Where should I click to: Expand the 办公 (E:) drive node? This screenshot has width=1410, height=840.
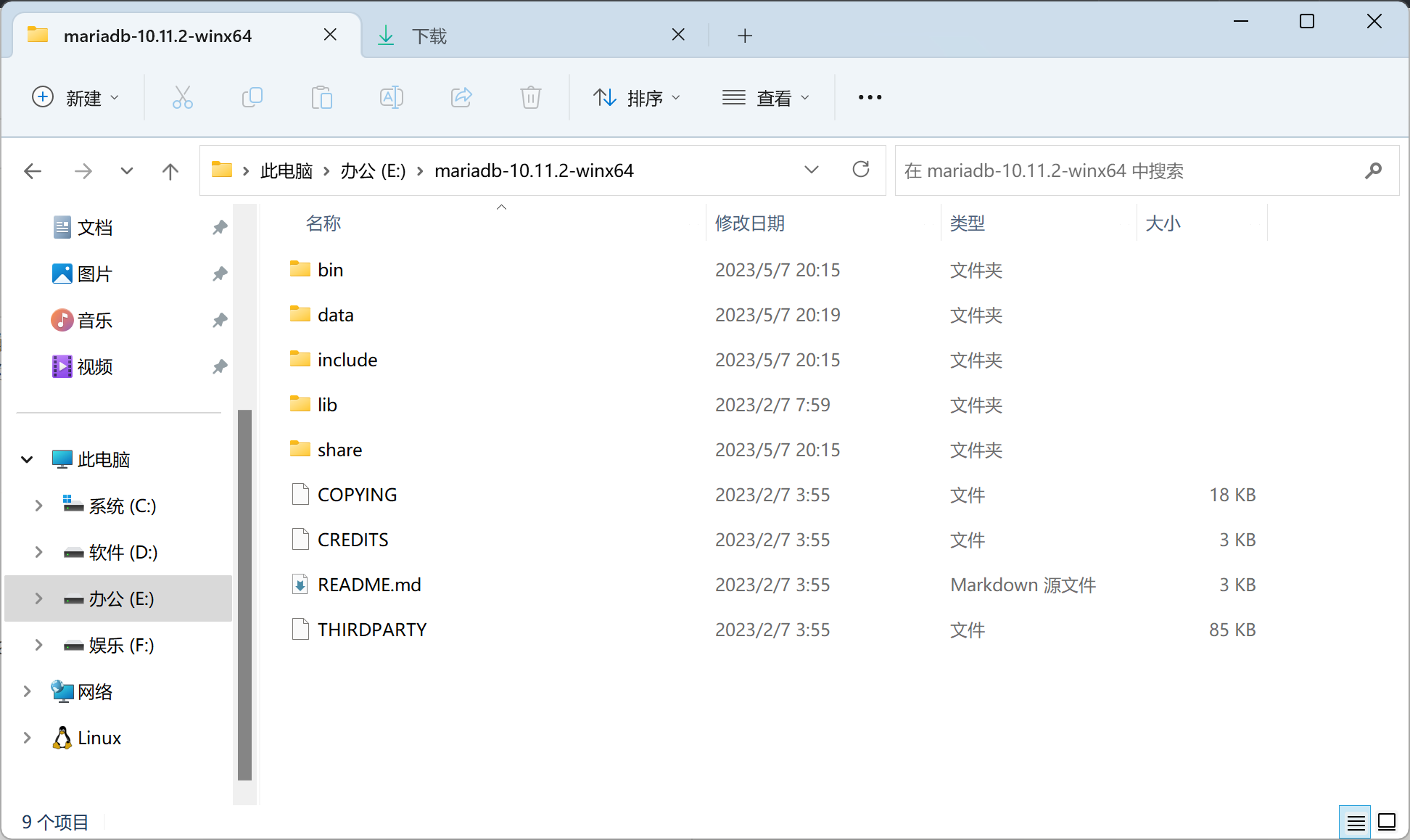point(38,598)
